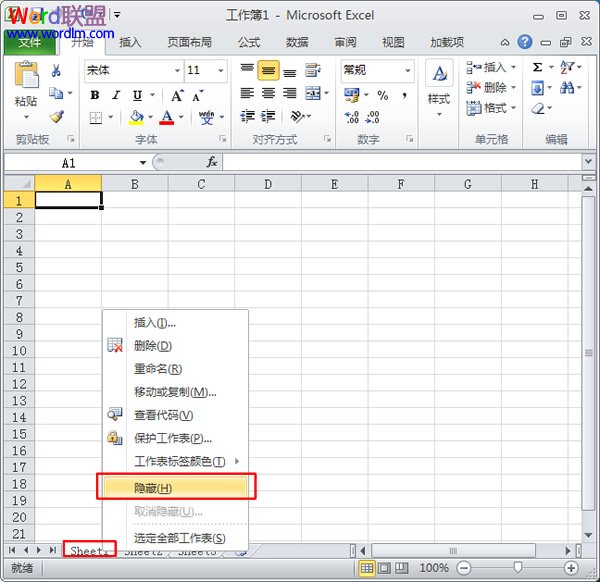Click the Merge and Center icon

tap(313, 94)
